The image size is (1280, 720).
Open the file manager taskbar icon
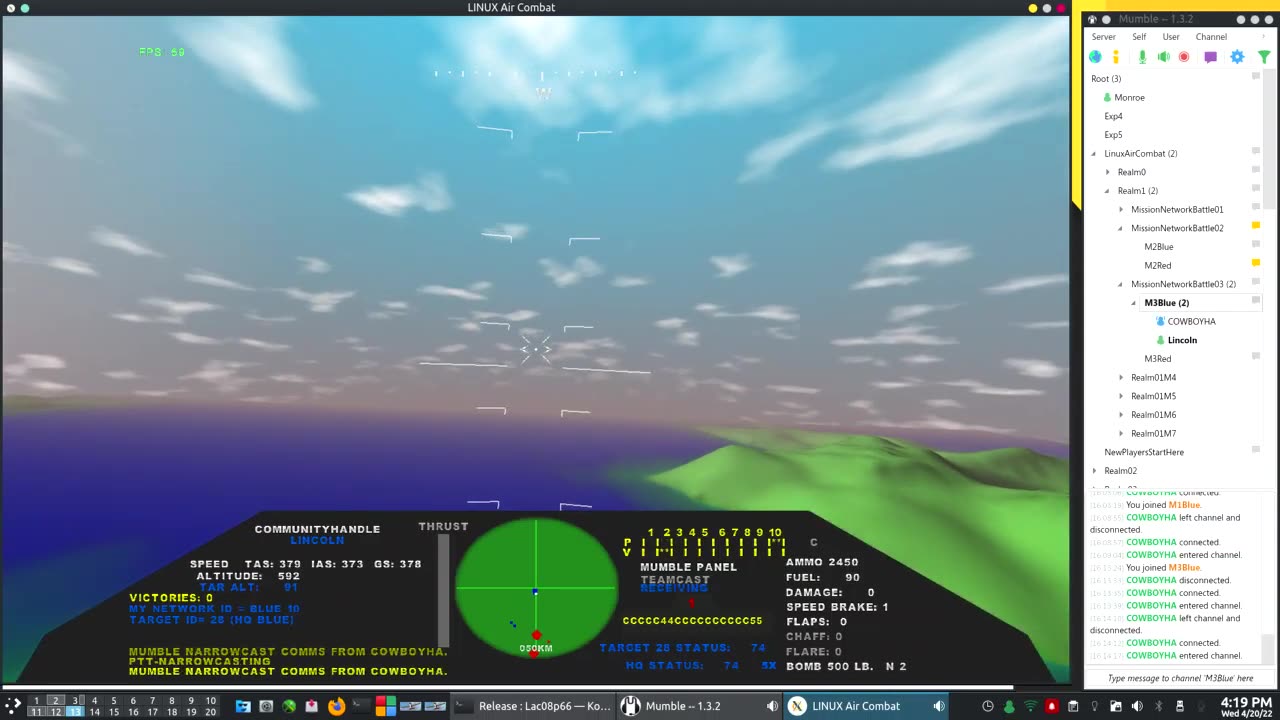[x=243, y=706]
